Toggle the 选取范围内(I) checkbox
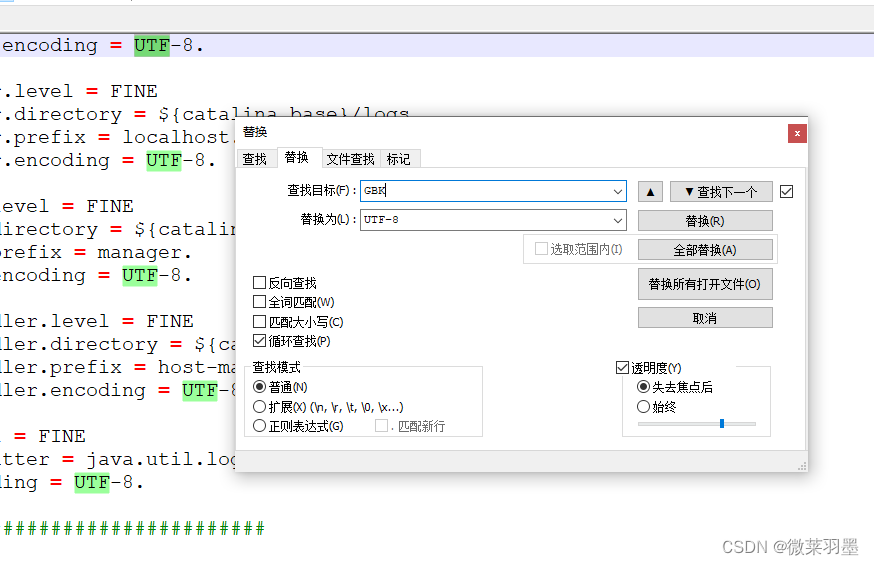The width and height of the screenshot is (874, 565). pyautogui.click(x=541, y=249)
